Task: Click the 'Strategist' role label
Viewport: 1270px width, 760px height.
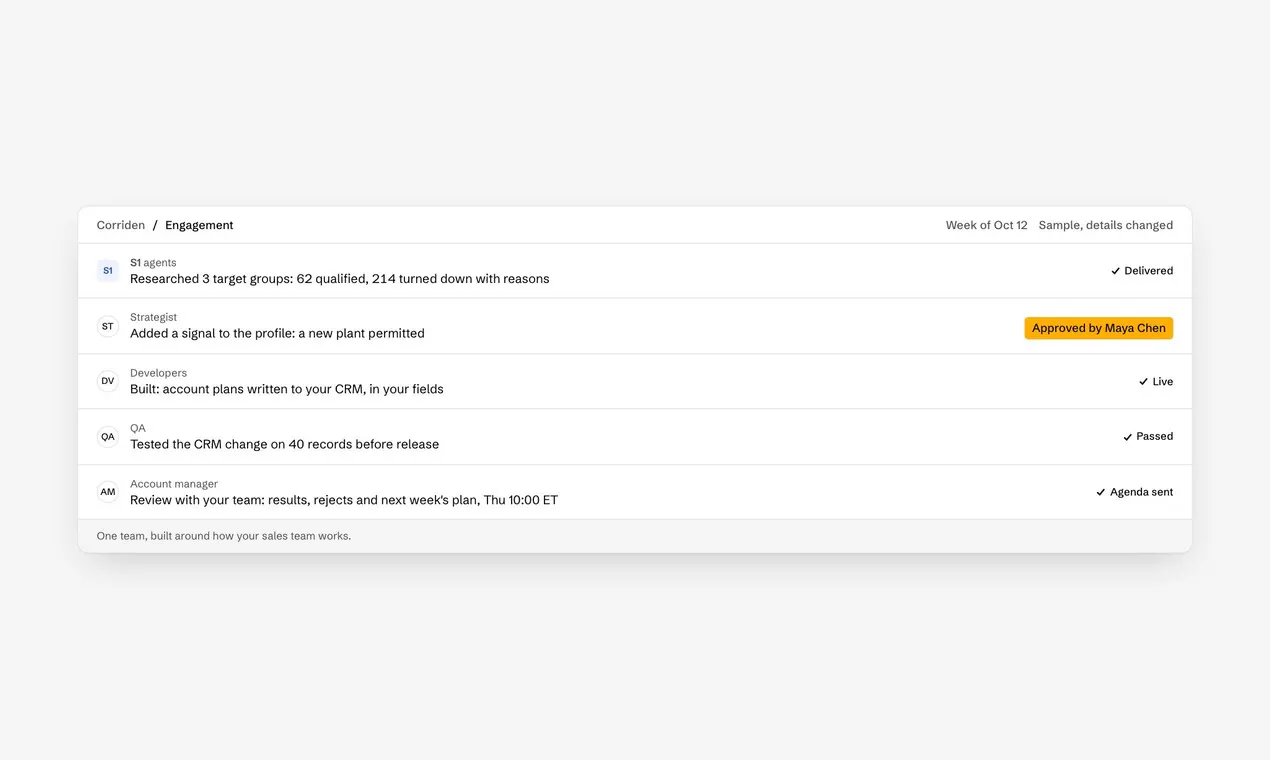Action: pos(153,317)
